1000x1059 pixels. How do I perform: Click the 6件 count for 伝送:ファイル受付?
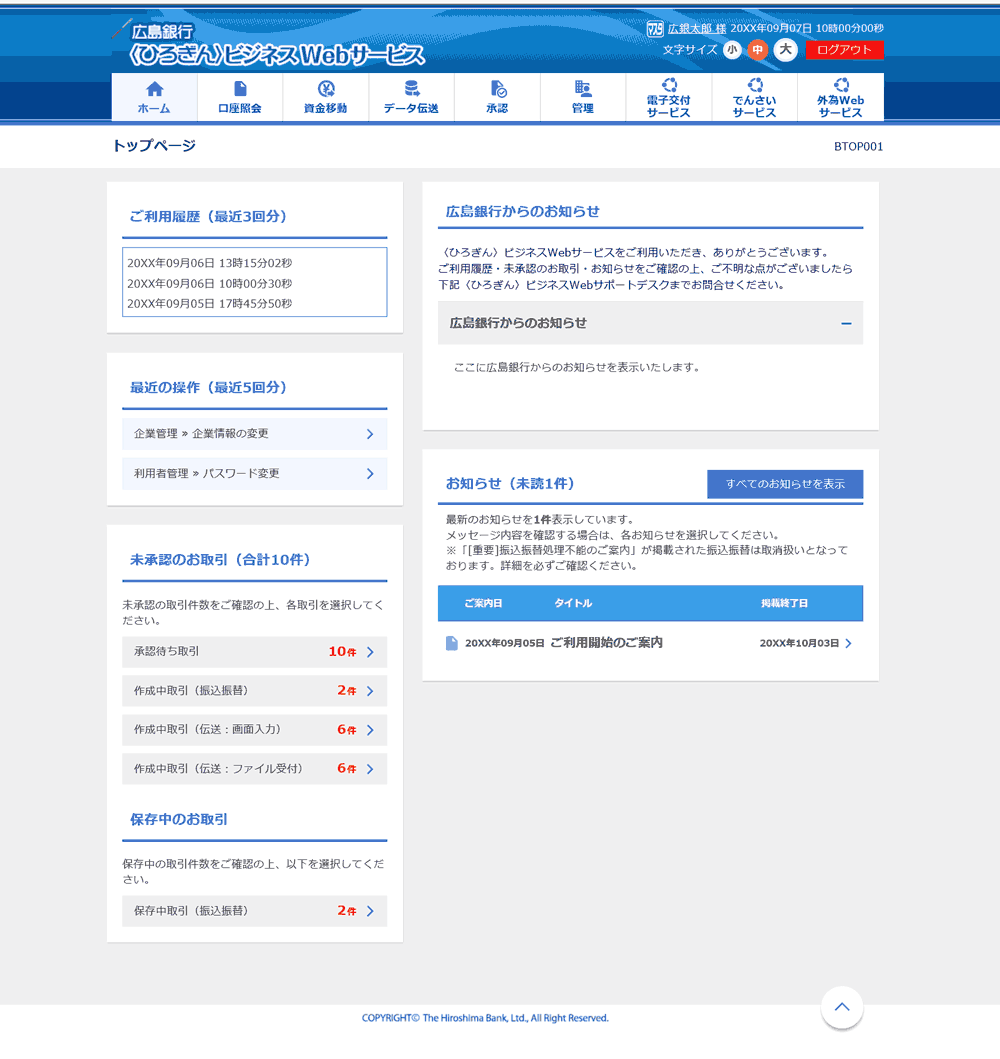(x=347, y=769)
